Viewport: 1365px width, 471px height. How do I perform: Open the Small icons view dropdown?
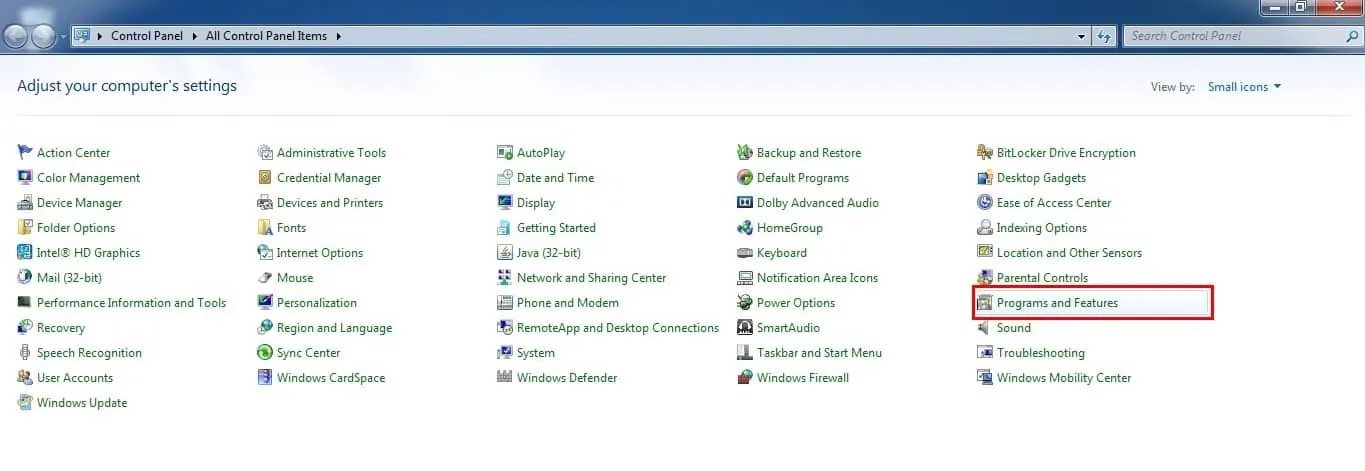[1244, 87]
